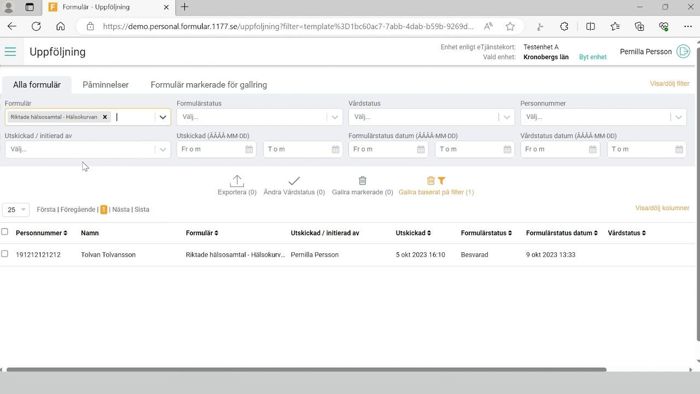Click Gallra markerade trash icon
The height and width of the screenshot is (394, 700).
pos(362,181)
